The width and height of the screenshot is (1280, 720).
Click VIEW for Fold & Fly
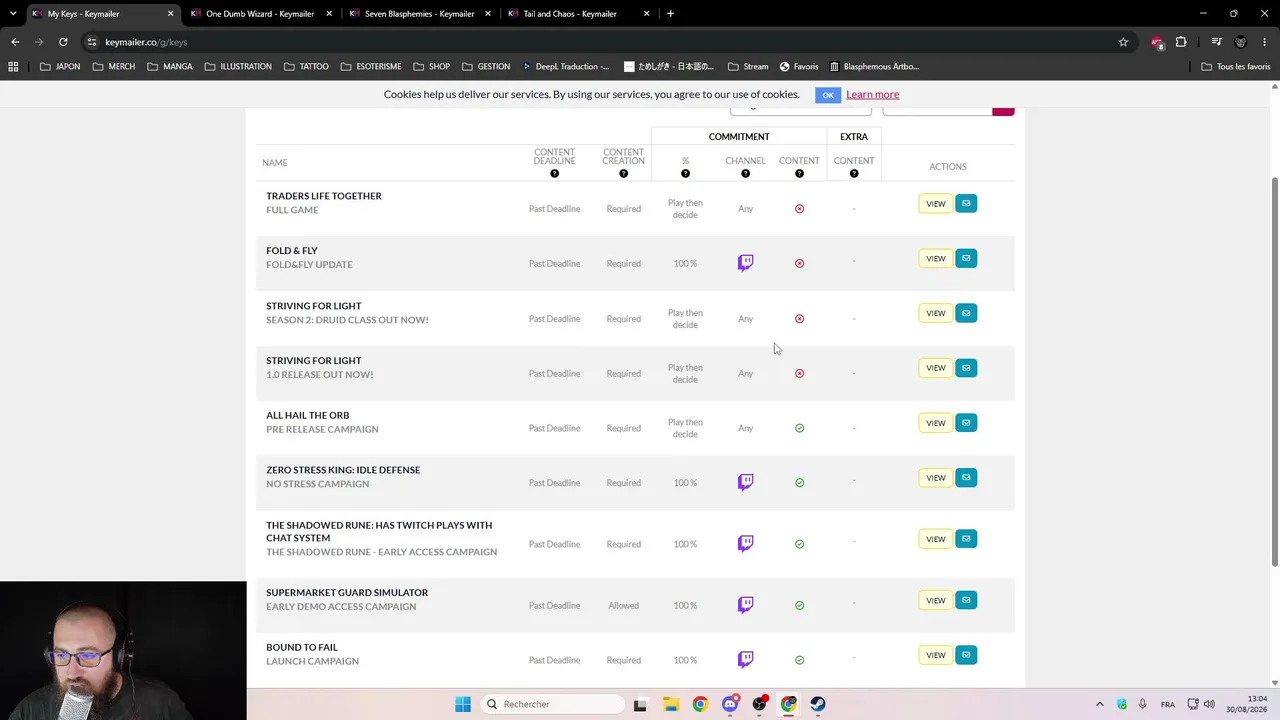[935, 258]
